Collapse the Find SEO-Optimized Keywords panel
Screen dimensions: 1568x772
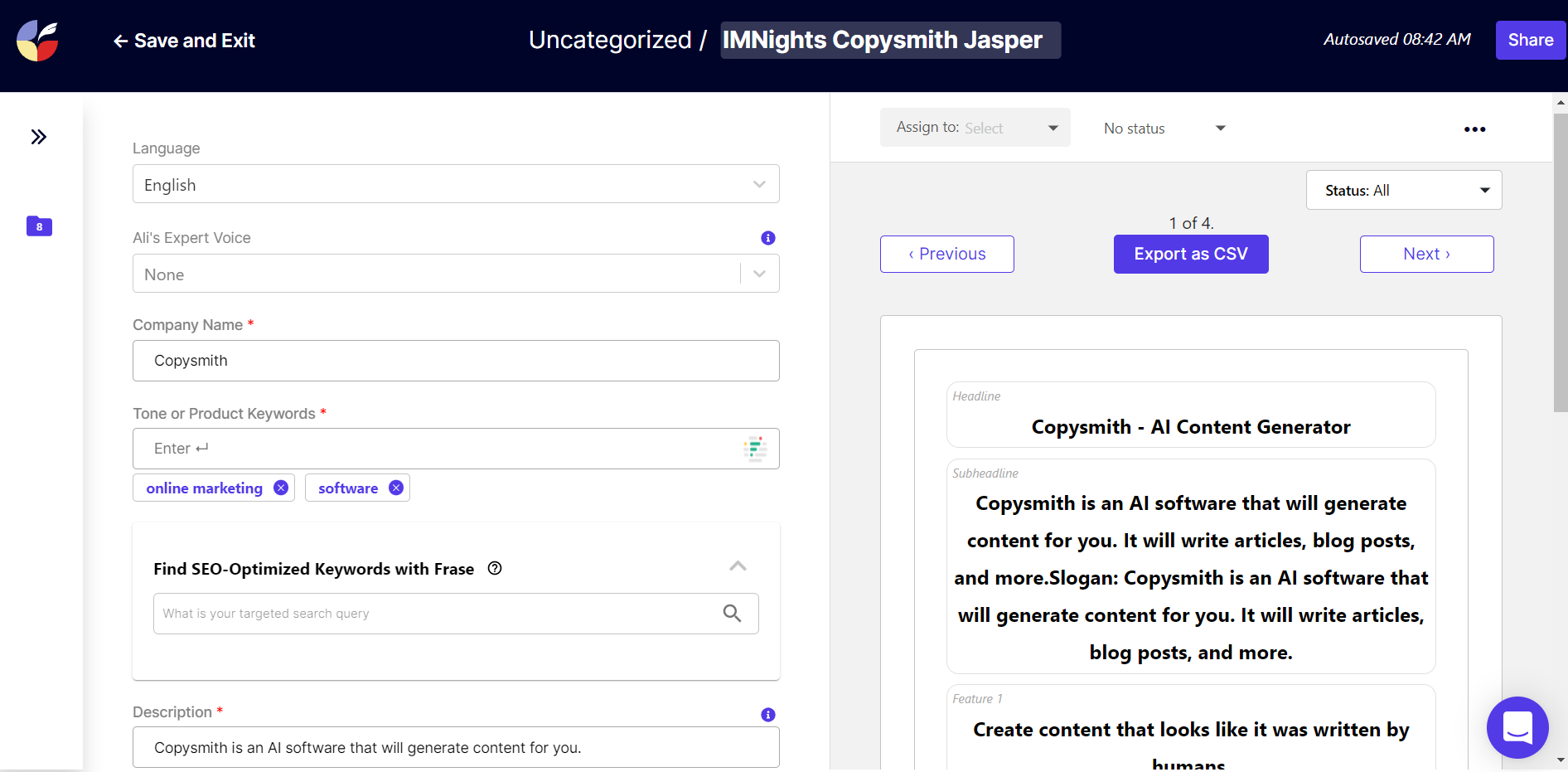coord(738,566)
